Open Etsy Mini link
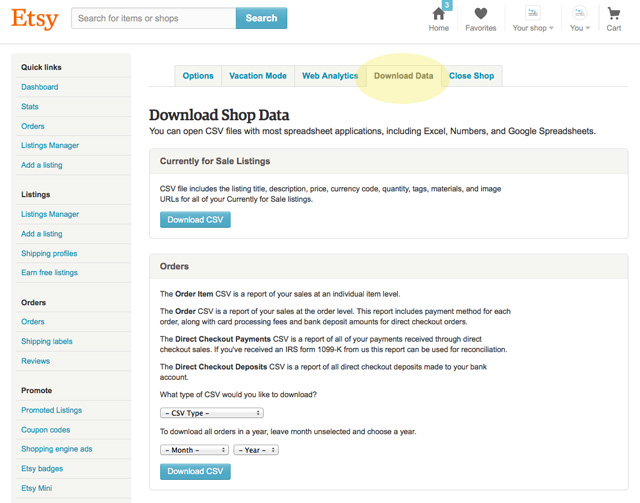640x503 pixels. point(37,488)
